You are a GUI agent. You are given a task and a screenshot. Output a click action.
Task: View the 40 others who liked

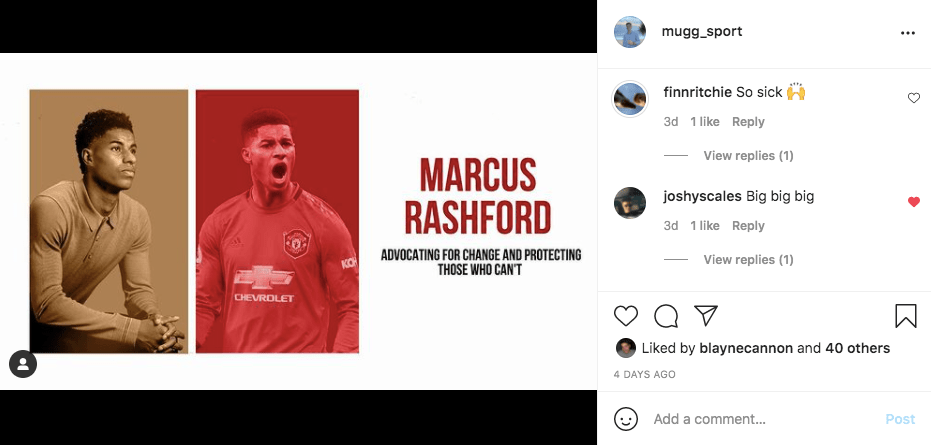click(857, 348)
